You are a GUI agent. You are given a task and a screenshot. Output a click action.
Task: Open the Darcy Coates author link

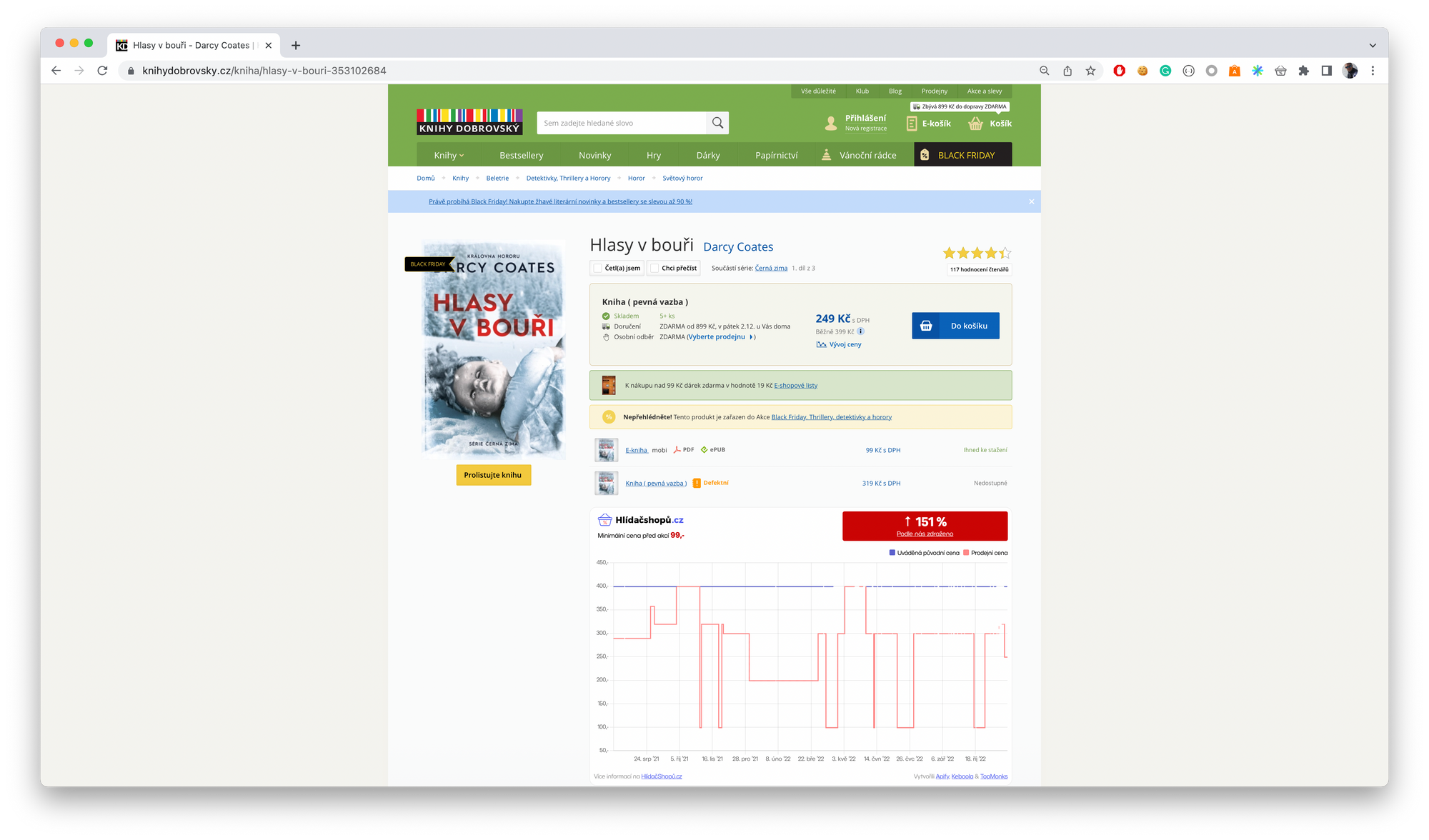coord(738,247)
